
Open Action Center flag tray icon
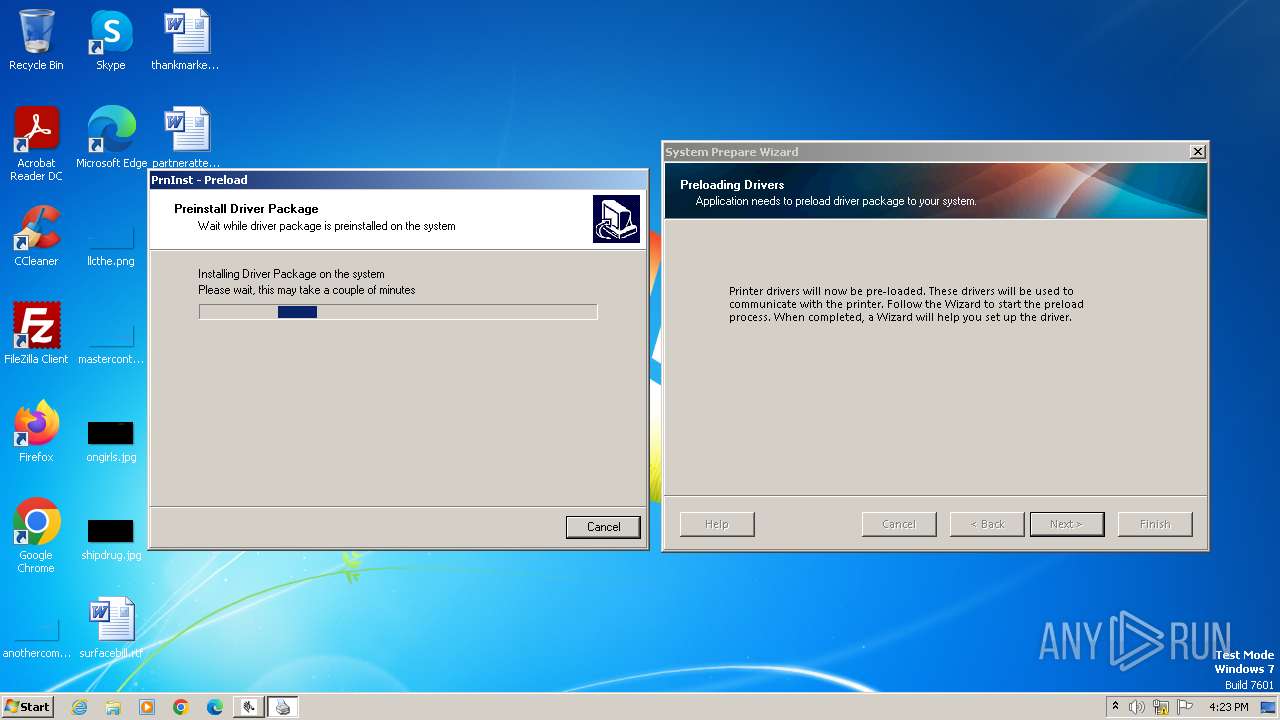(x=1185, y=707)
